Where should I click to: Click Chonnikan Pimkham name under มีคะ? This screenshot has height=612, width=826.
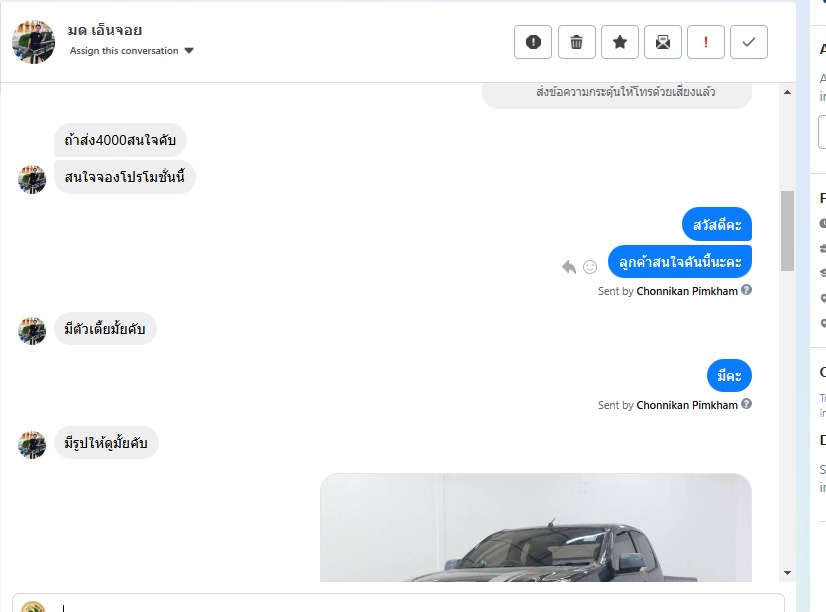coord(687,405)
